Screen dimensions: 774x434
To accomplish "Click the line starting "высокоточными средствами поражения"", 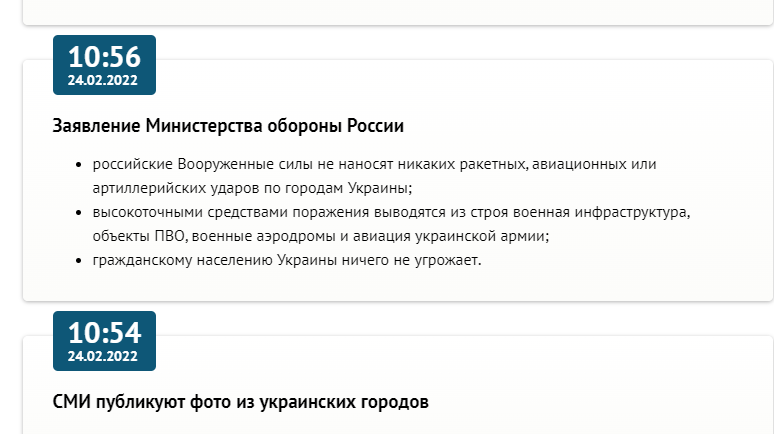I will [392, 213].
